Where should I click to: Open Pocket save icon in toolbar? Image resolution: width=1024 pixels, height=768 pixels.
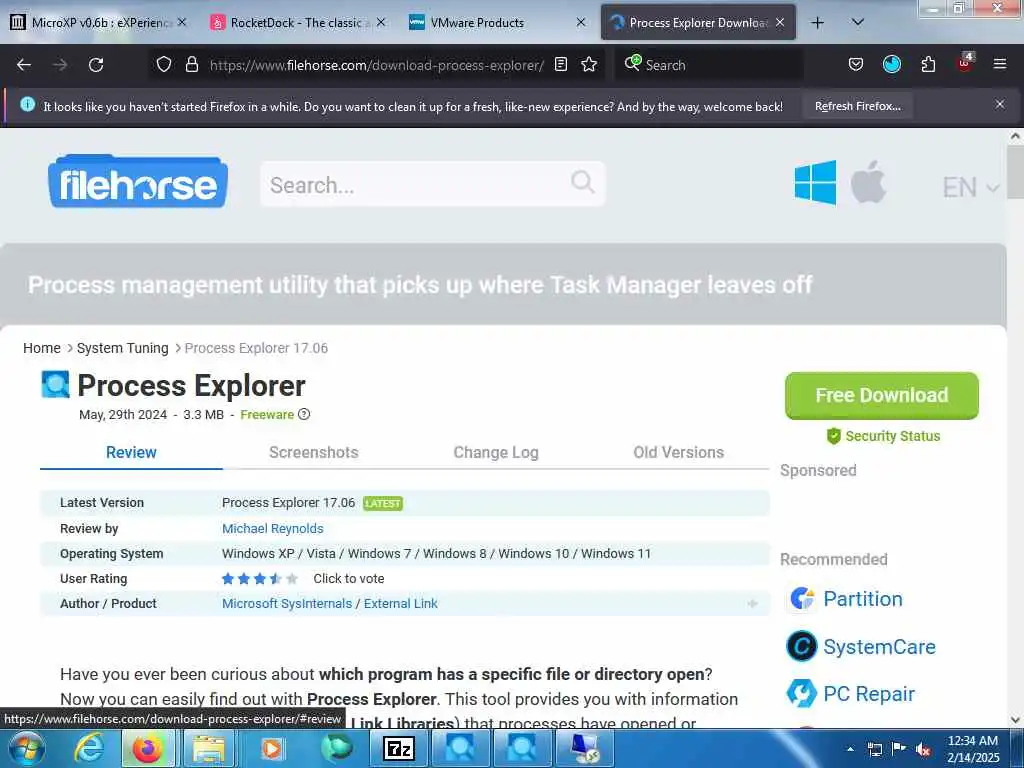[x=856, y=65]
